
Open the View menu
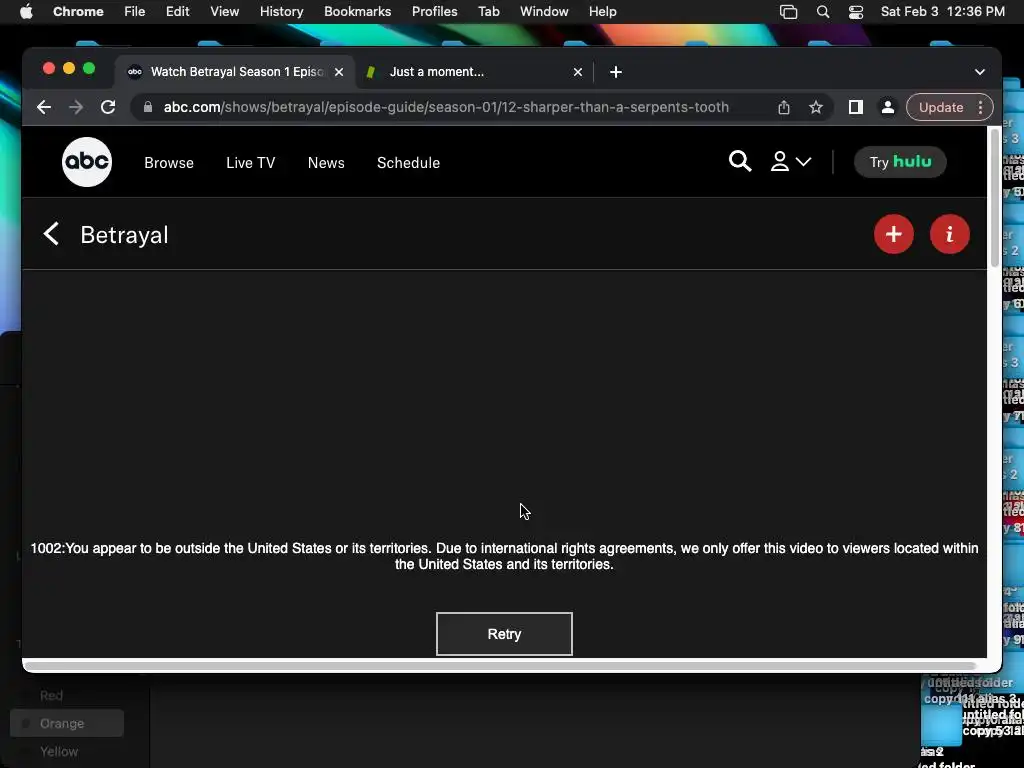tap(224, 12)
